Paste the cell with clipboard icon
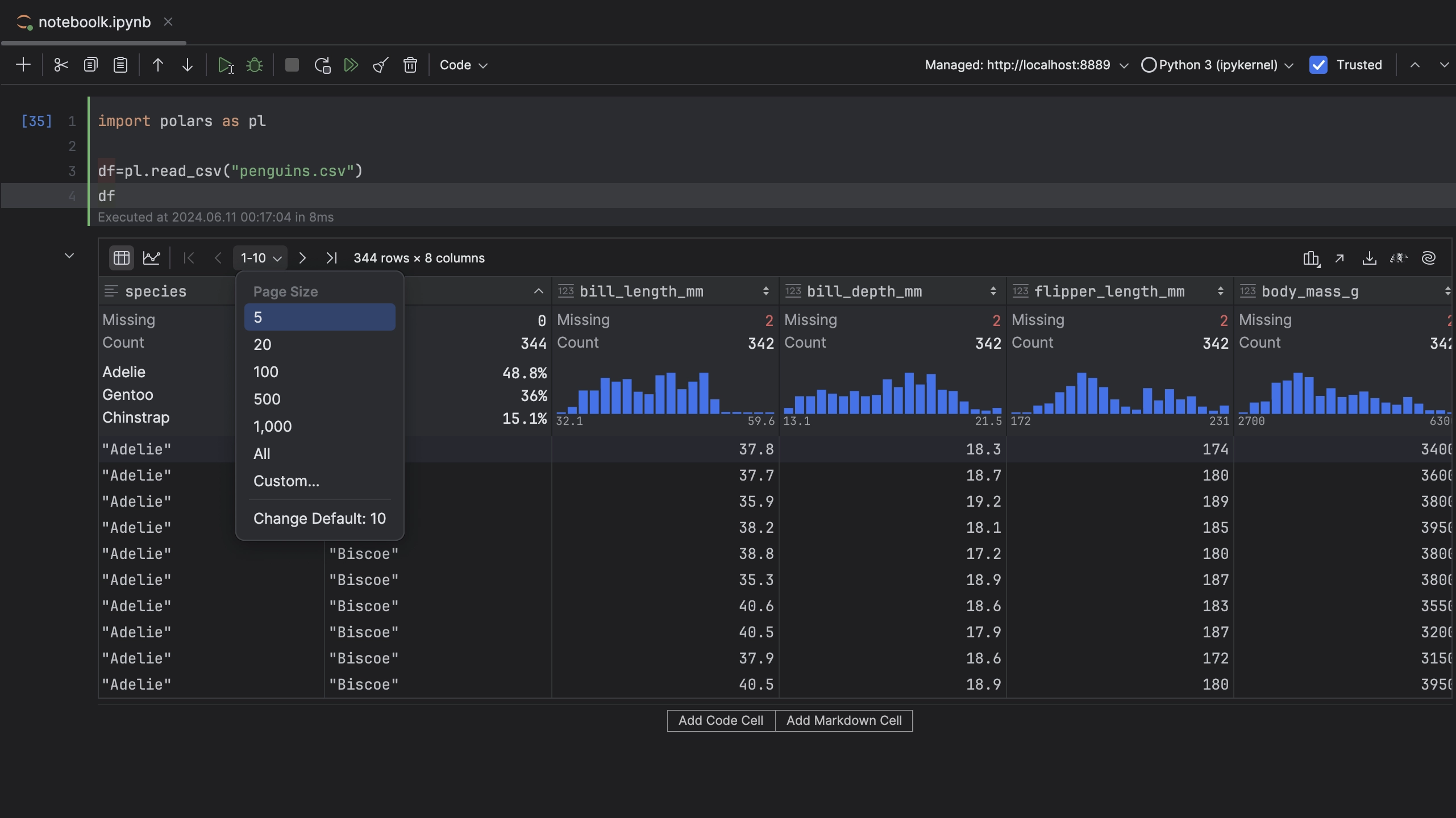The image size is (1456, 818). click(120, 65)
